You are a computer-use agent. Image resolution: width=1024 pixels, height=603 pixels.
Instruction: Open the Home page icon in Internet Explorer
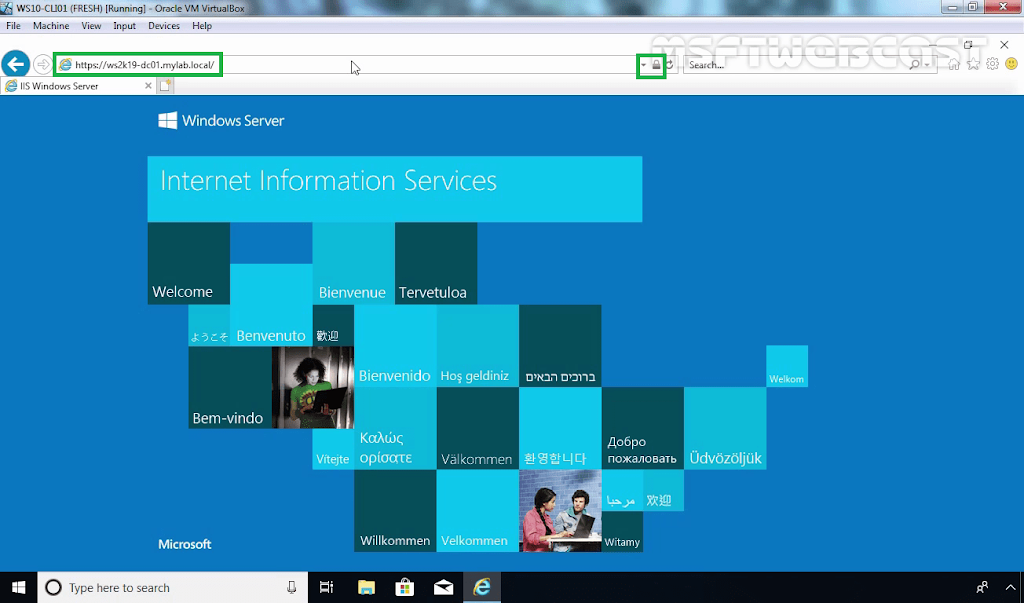click(954, 64)
